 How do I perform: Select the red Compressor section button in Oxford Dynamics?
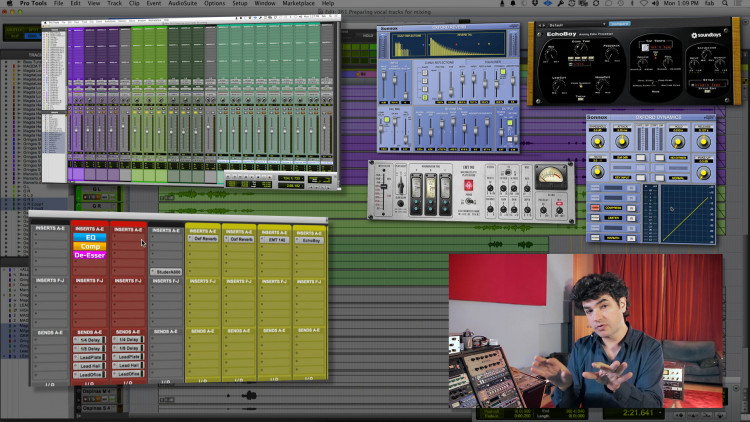pyautogui.click(x=595, y=208)
